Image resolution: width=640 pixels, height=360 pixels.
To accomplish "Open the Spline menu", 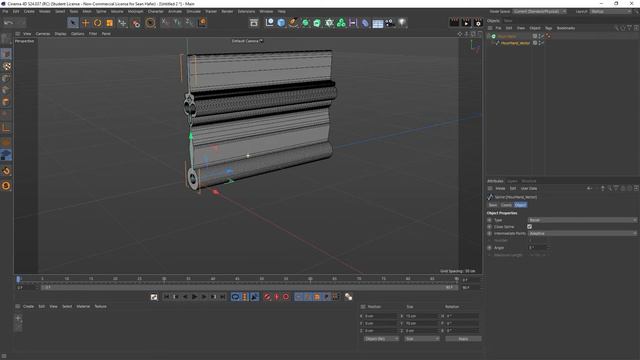I will coord(101,11).
